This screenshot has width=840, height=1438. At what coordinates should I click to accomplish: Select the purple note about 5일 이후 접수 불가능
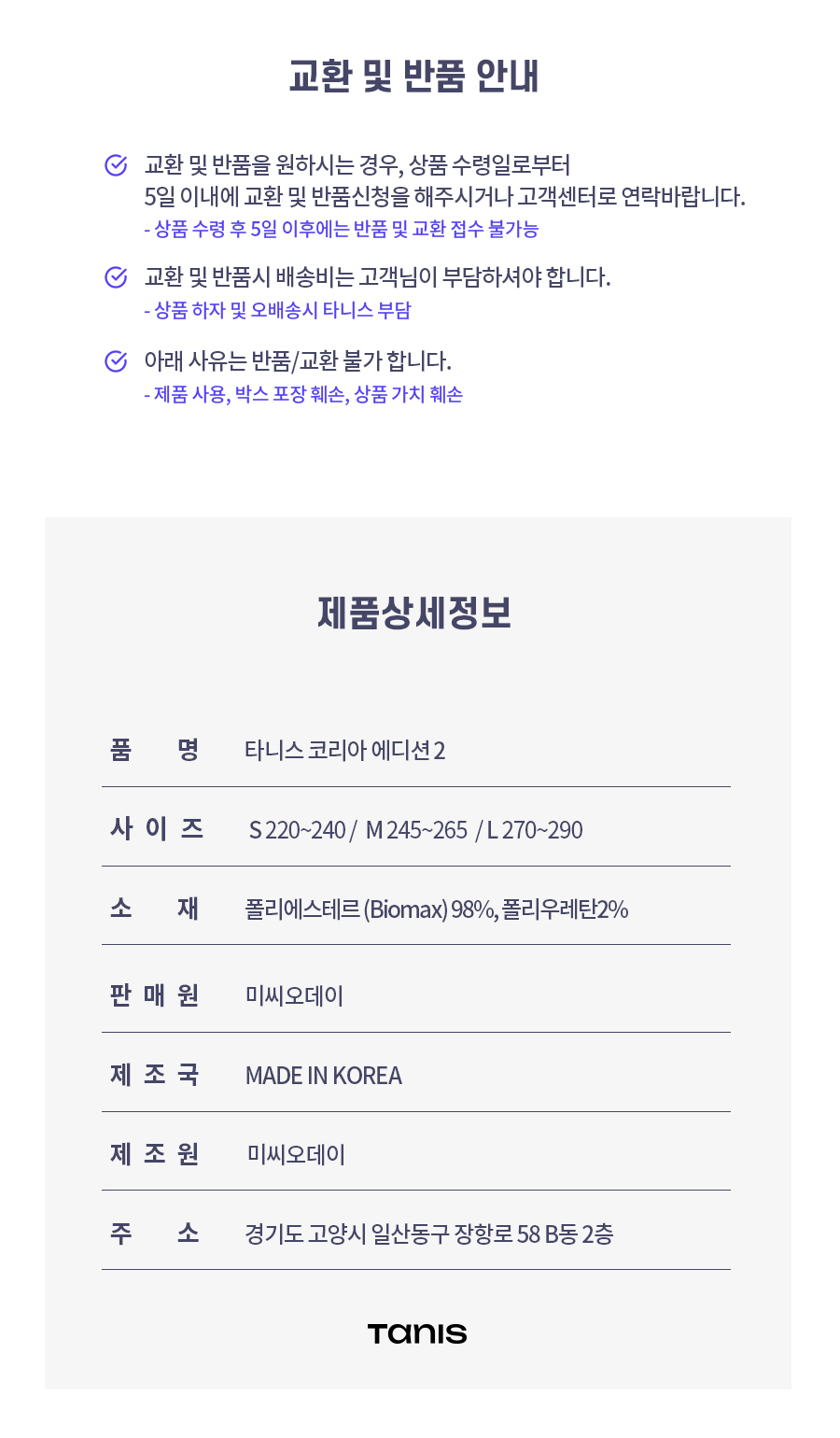pos(342,230)
